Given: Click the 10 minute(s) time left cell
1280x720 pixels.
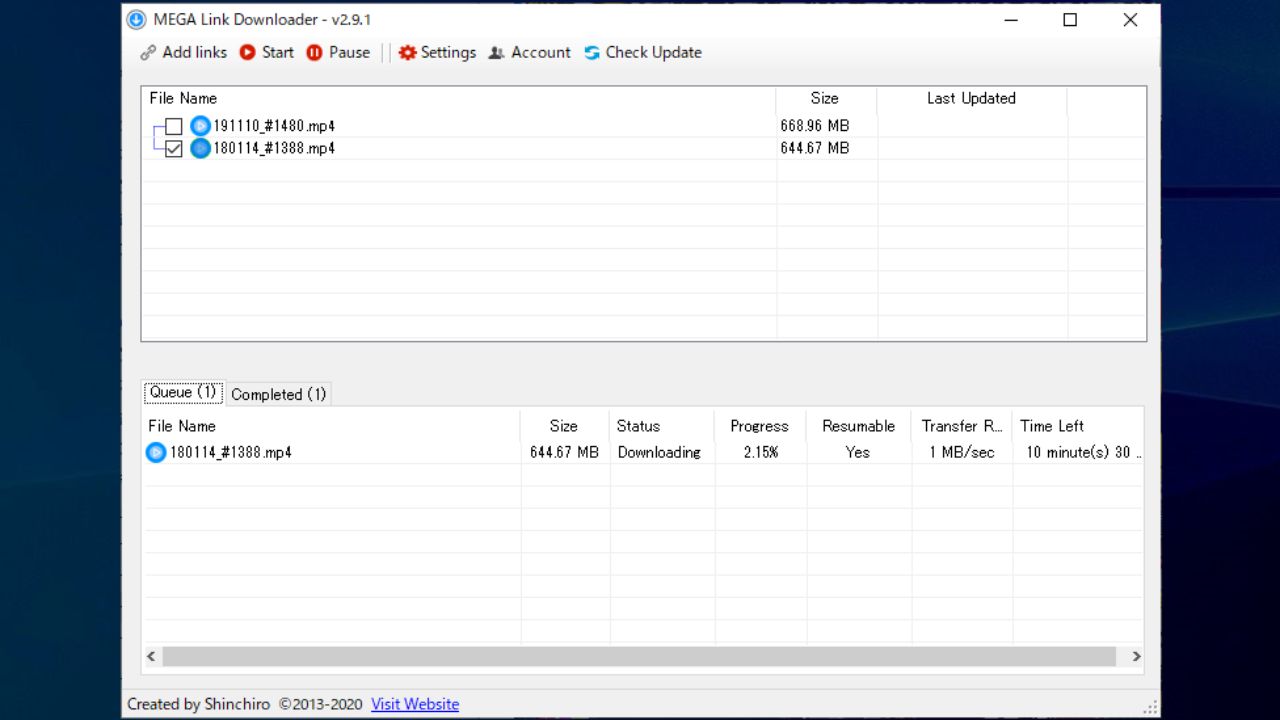Looking at the screenshot, I should 1084,452.
